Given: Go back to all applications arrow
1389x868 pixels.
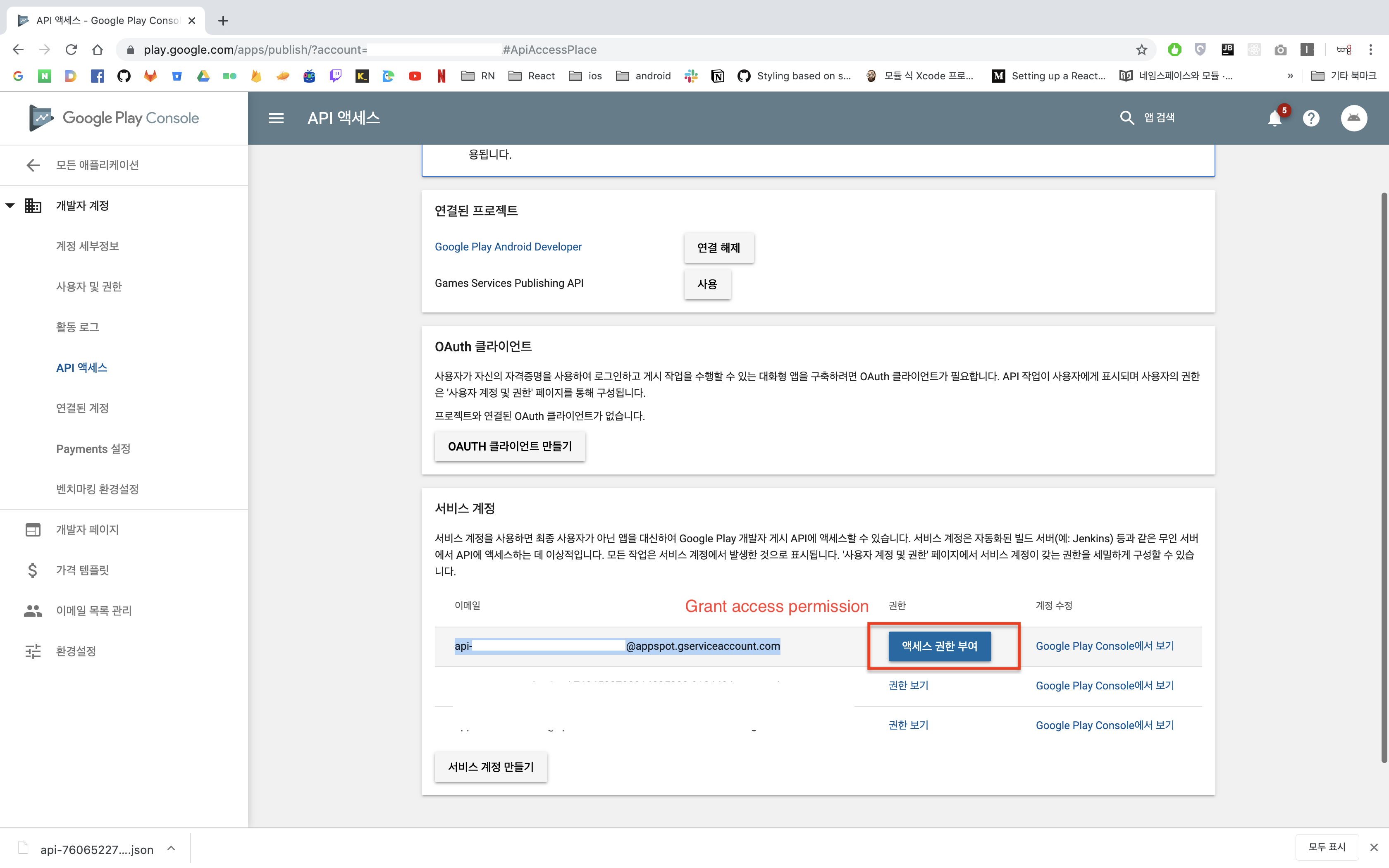Looking at the screenshot, I should (x=33, y=165).
